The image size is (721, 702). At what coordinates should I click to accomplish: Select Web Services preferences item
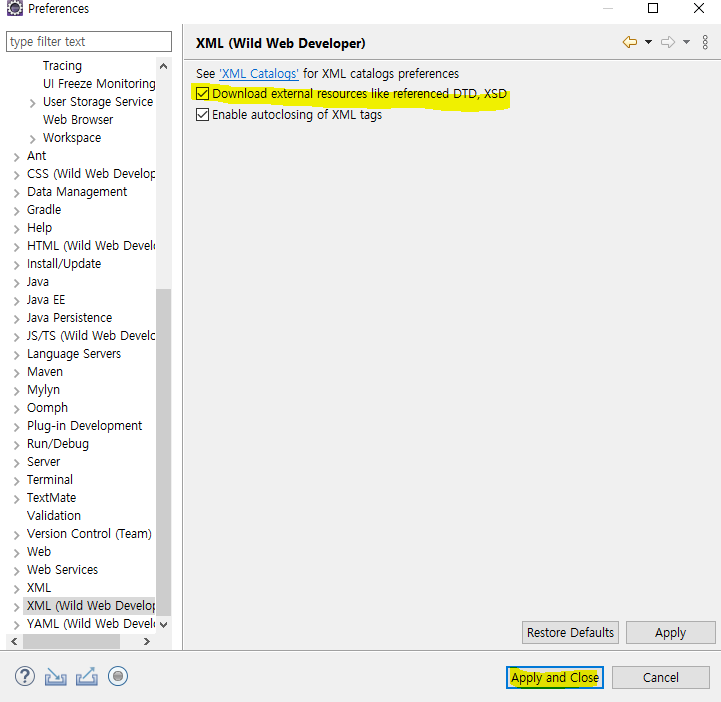[62, 570]
